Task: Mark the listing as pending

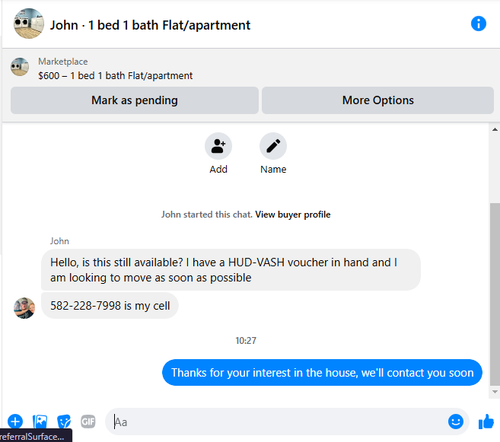Action: click(135, 100)
